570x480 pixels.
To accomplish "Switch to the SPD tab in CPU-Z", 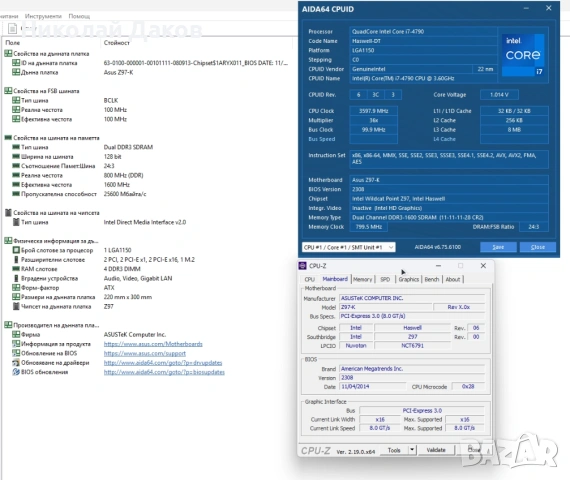I will [x=385, y=279].
